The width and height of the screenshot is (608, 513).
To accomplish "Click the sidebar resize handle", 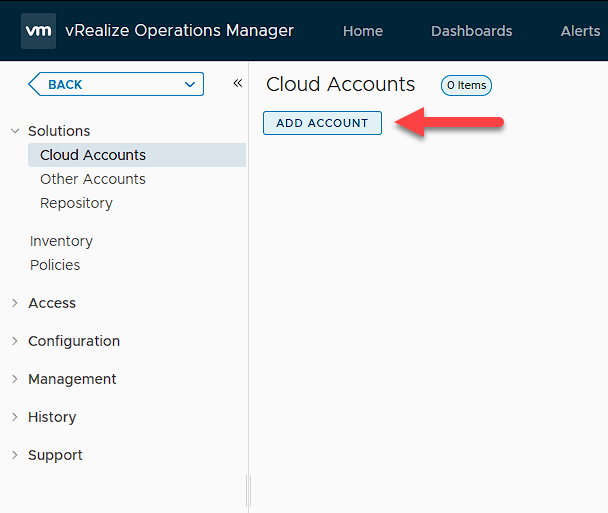I will pos(248,491).
